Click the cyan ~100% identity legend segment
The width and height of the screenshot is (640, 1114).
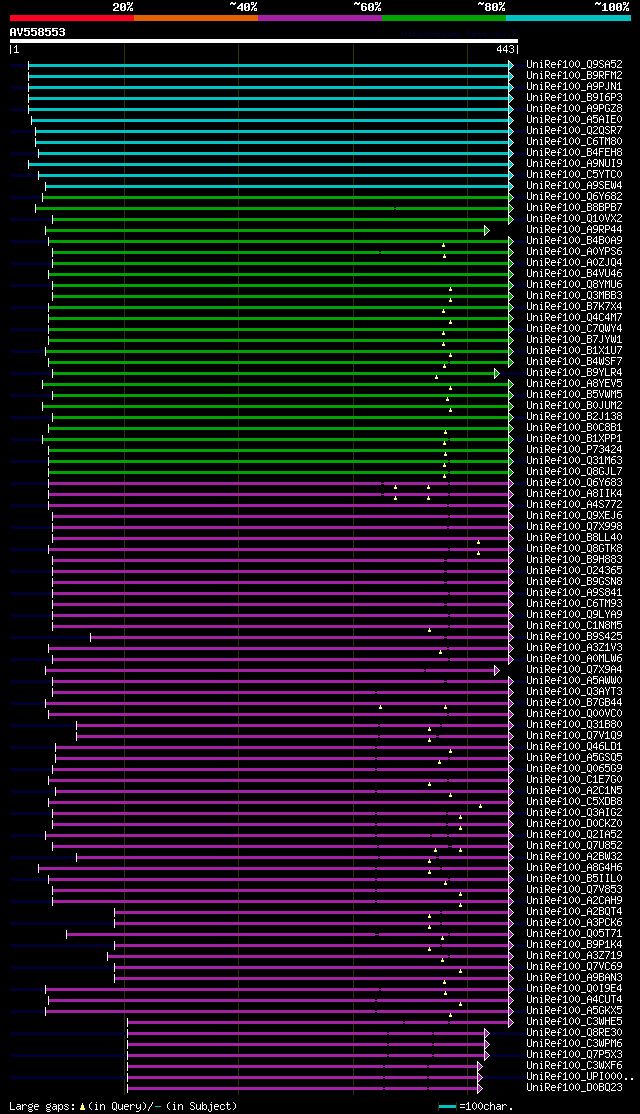(568, 17)
